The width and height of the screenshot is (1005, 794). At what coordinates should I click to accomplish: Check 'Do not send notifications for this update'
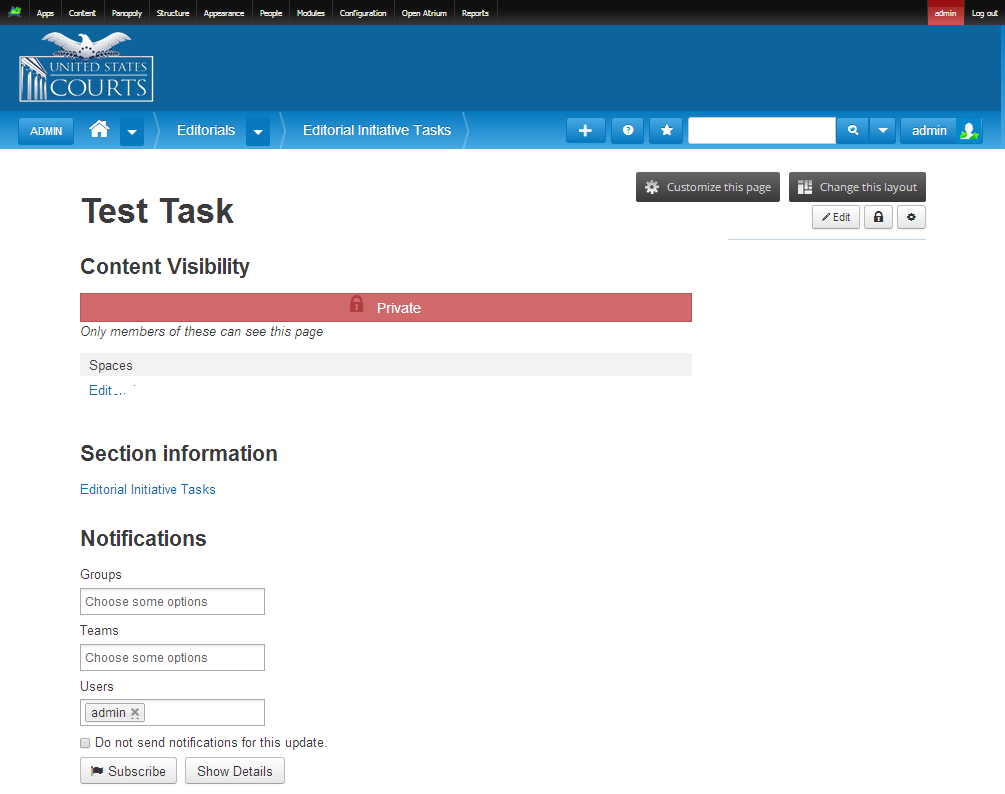tap(85, 742)
